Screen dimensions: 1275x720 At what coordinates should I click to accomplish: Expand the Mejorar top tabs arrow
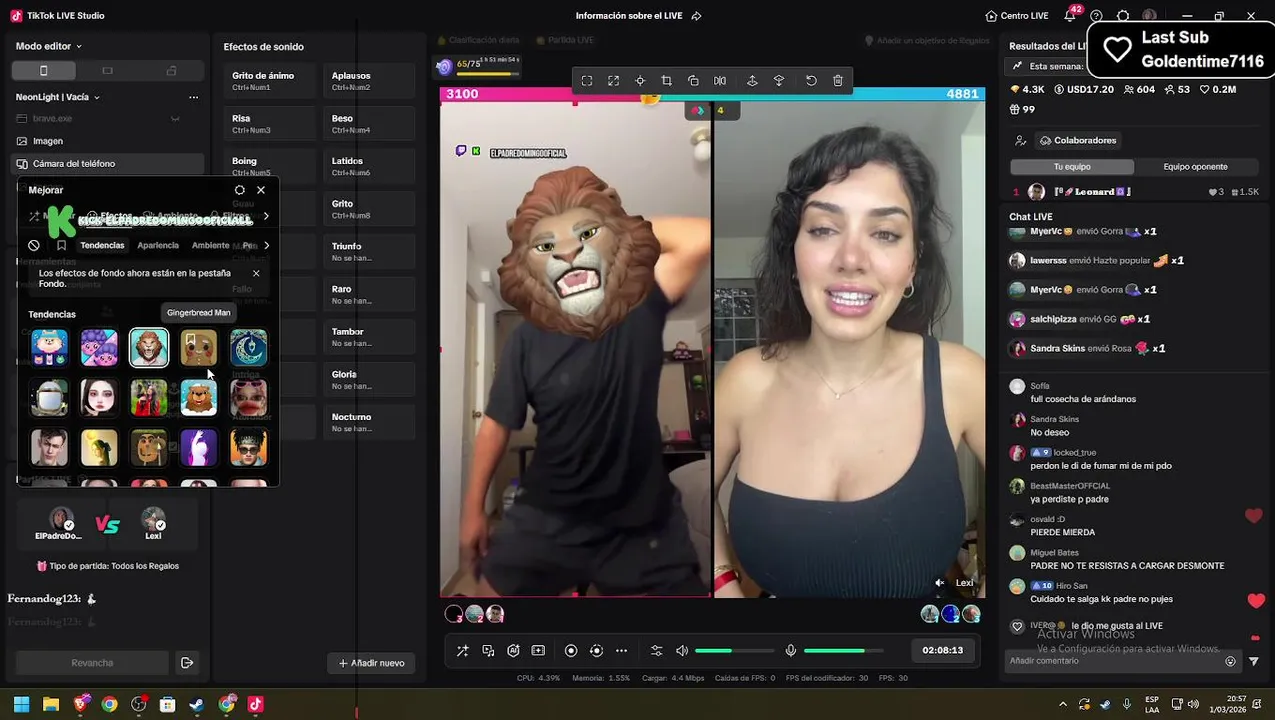(266, 216)
